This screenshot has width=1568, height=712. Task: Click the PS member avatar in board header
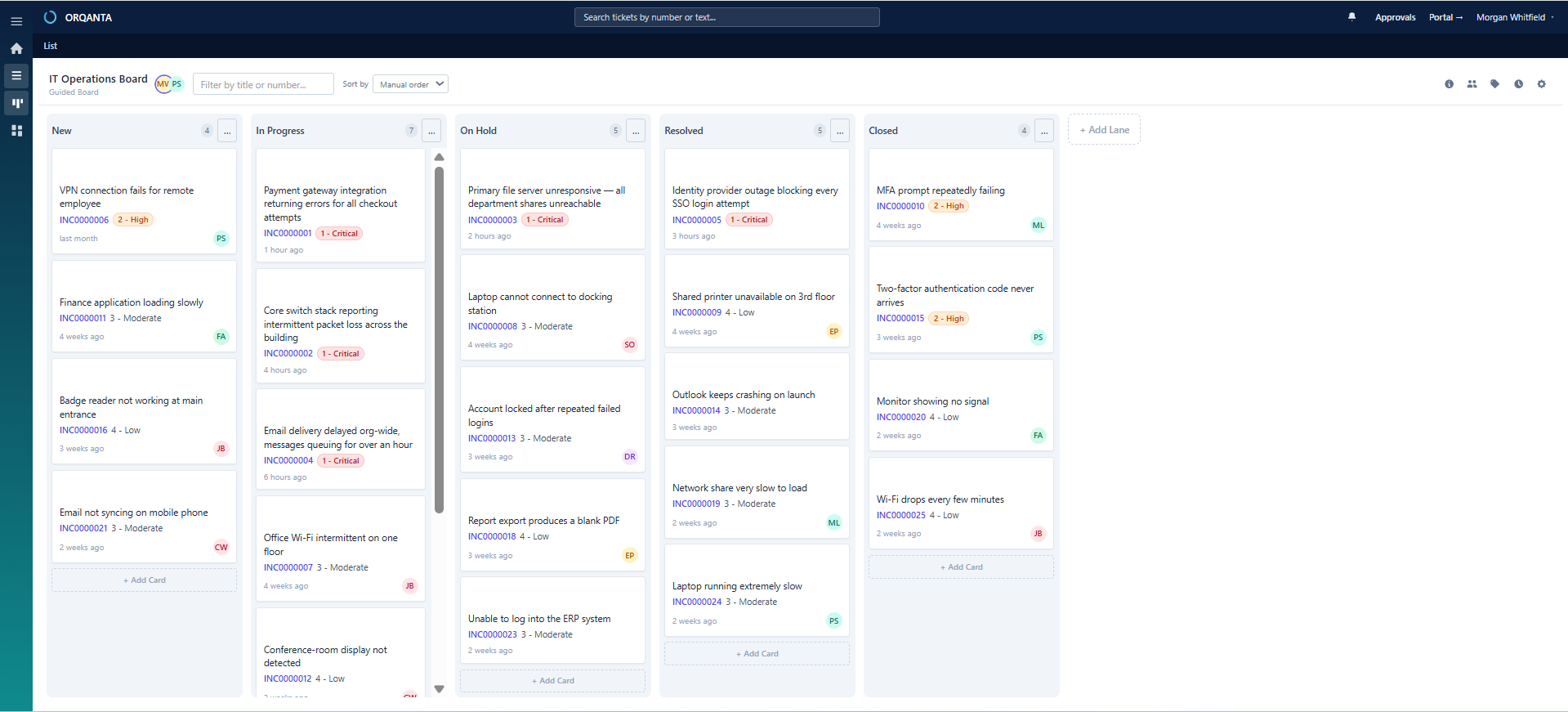[x=176, y=84]
